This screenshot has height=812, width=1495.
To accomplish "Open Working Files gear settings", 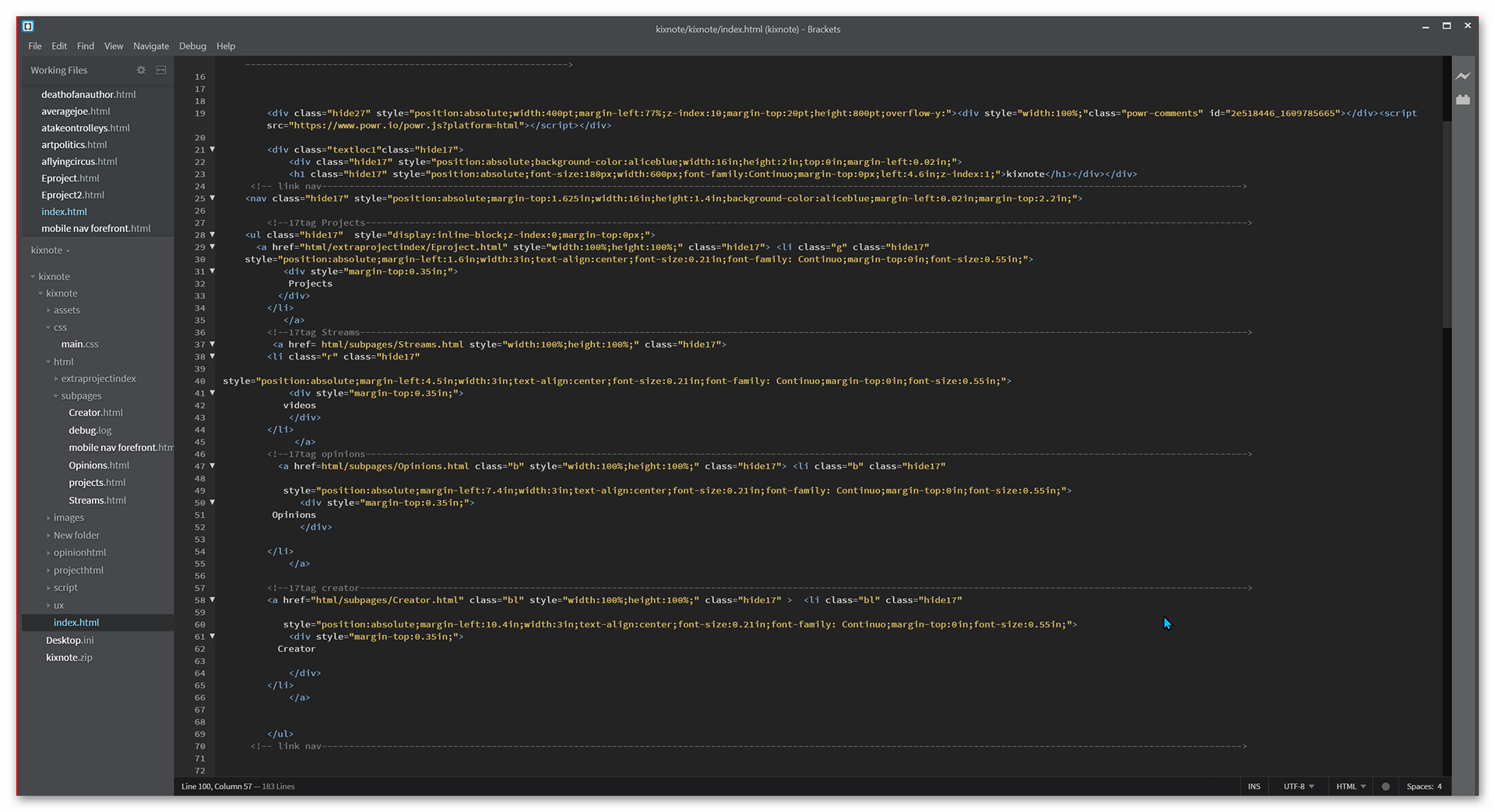I will tap(141, 70).
